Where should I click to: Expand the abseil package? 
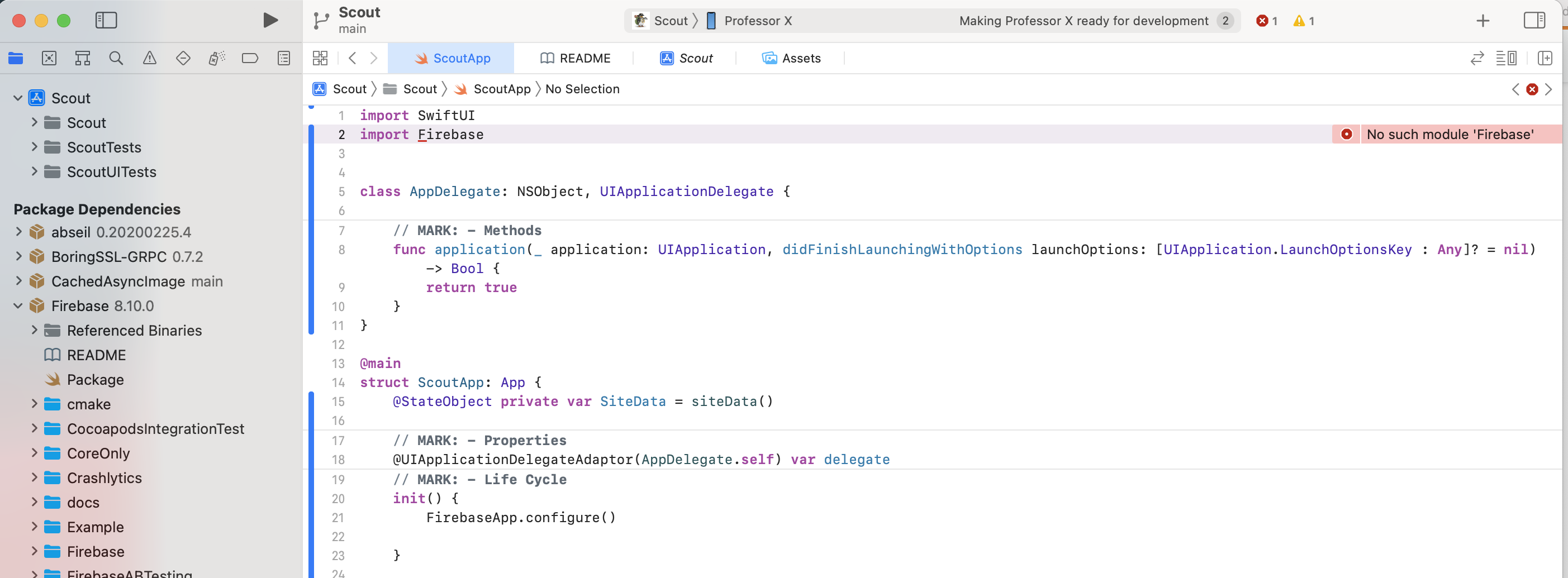18,232
